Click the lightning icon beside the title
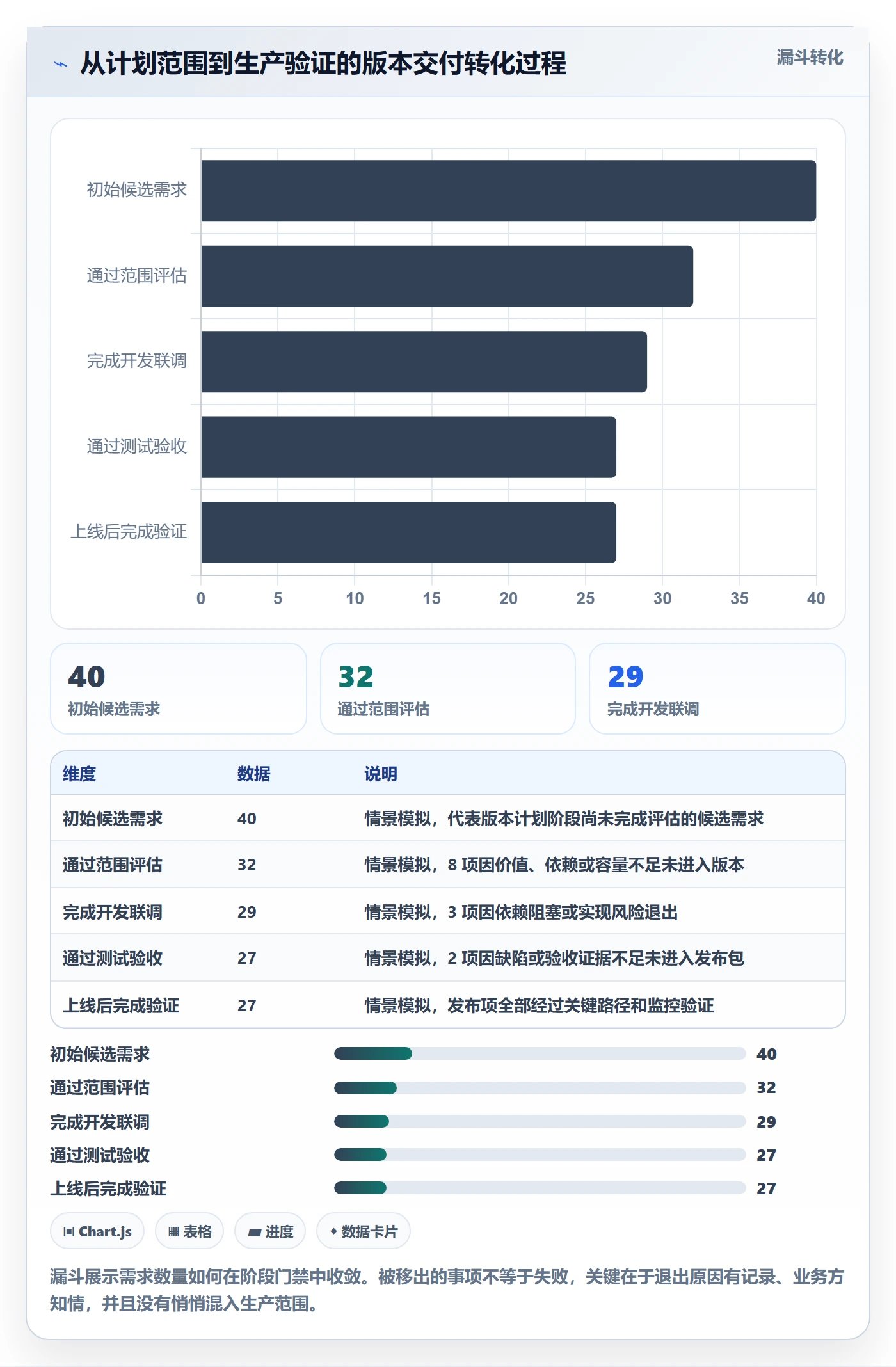This screenshot has width=896, height=1367. coord(61,64)
